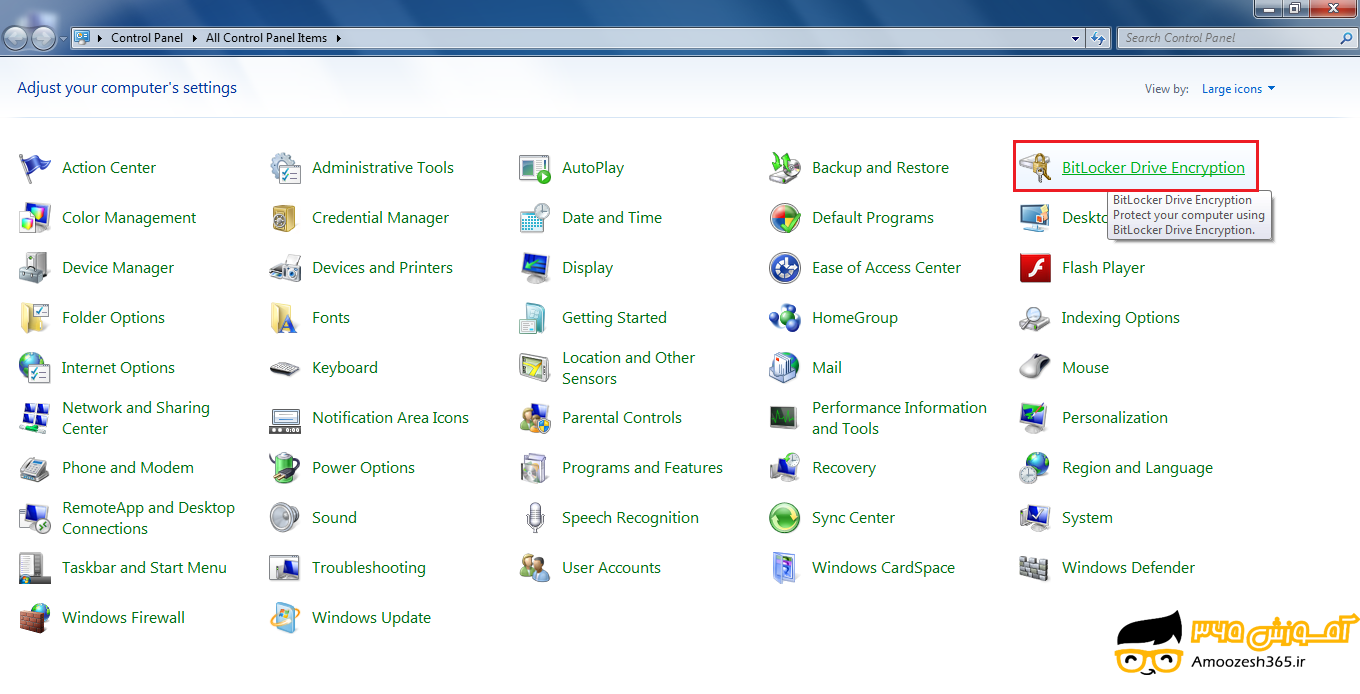
Task: Open the Administrative Tools icon
Action: 285,168
